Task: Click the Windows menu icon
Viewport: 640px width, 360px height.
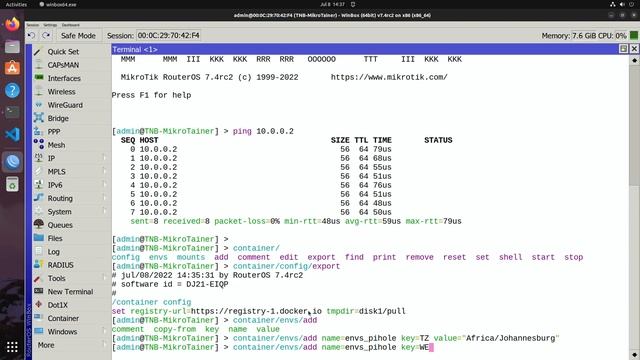Action: click(38, 331)
